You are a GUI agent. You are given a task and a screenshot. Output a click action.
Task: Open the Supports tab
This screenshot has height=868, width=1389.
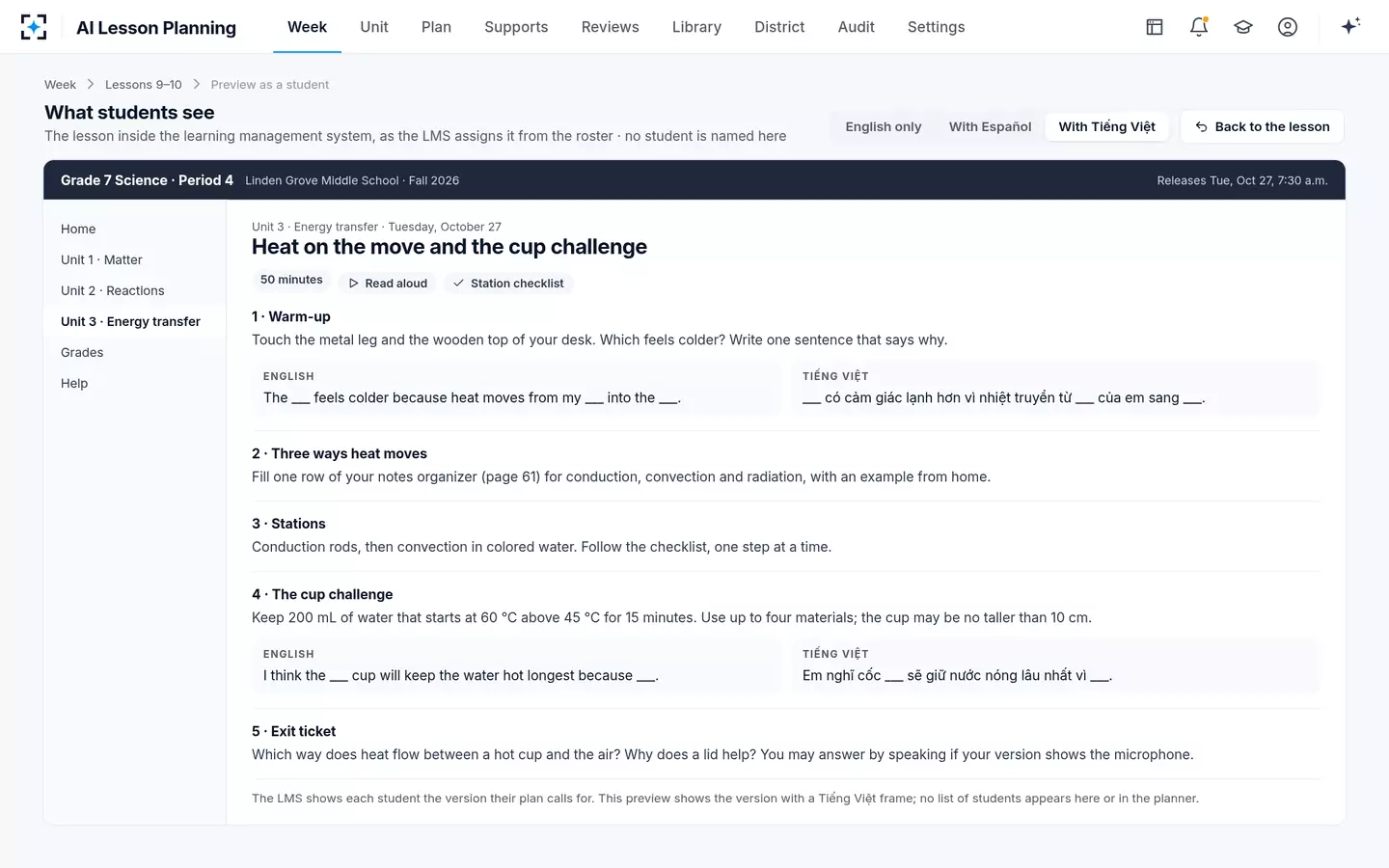[516, 27]
